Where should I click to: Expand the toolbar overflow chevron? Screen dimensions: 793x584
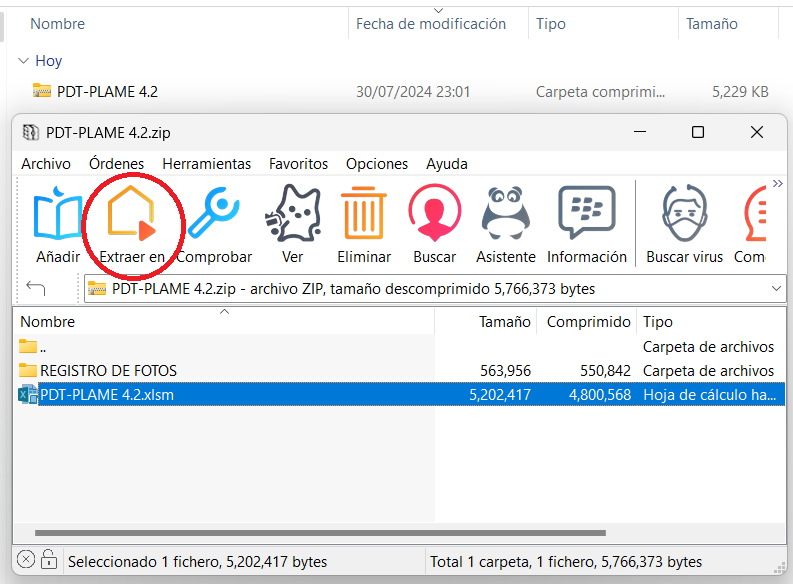(x=778, y=184)
